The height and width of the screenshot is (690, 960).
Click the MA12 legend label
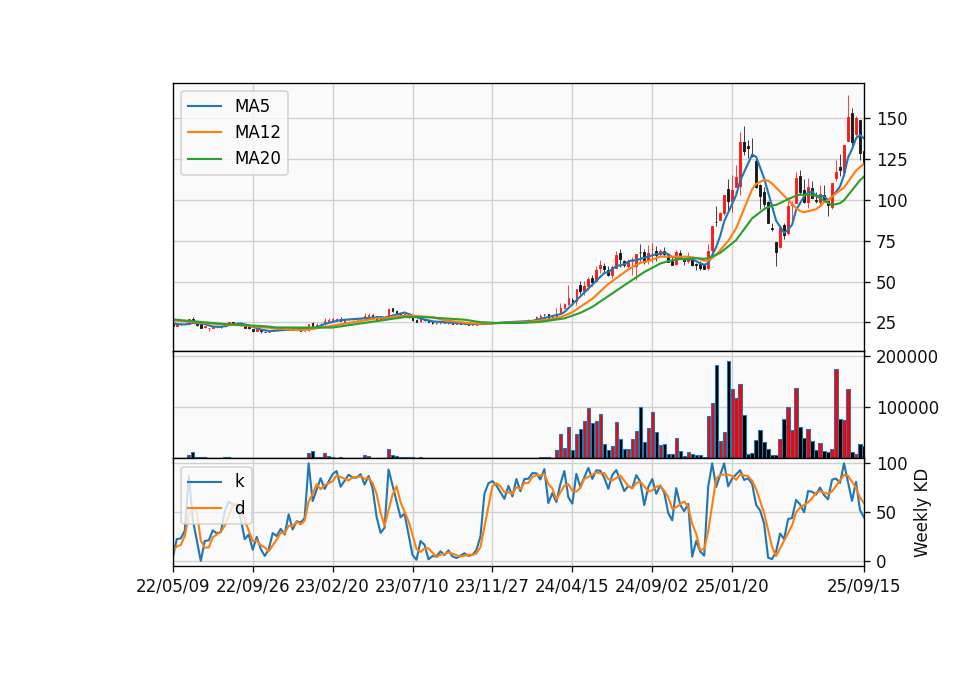tap(257, 132)
